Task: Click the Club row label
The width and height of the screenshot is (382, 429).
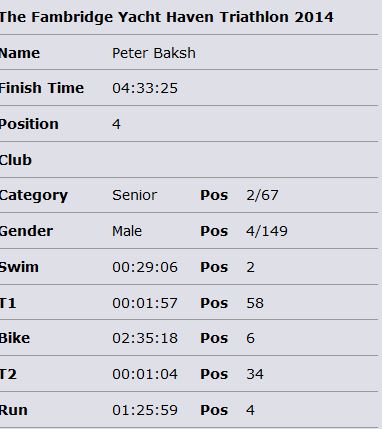Action: (16, 160)
